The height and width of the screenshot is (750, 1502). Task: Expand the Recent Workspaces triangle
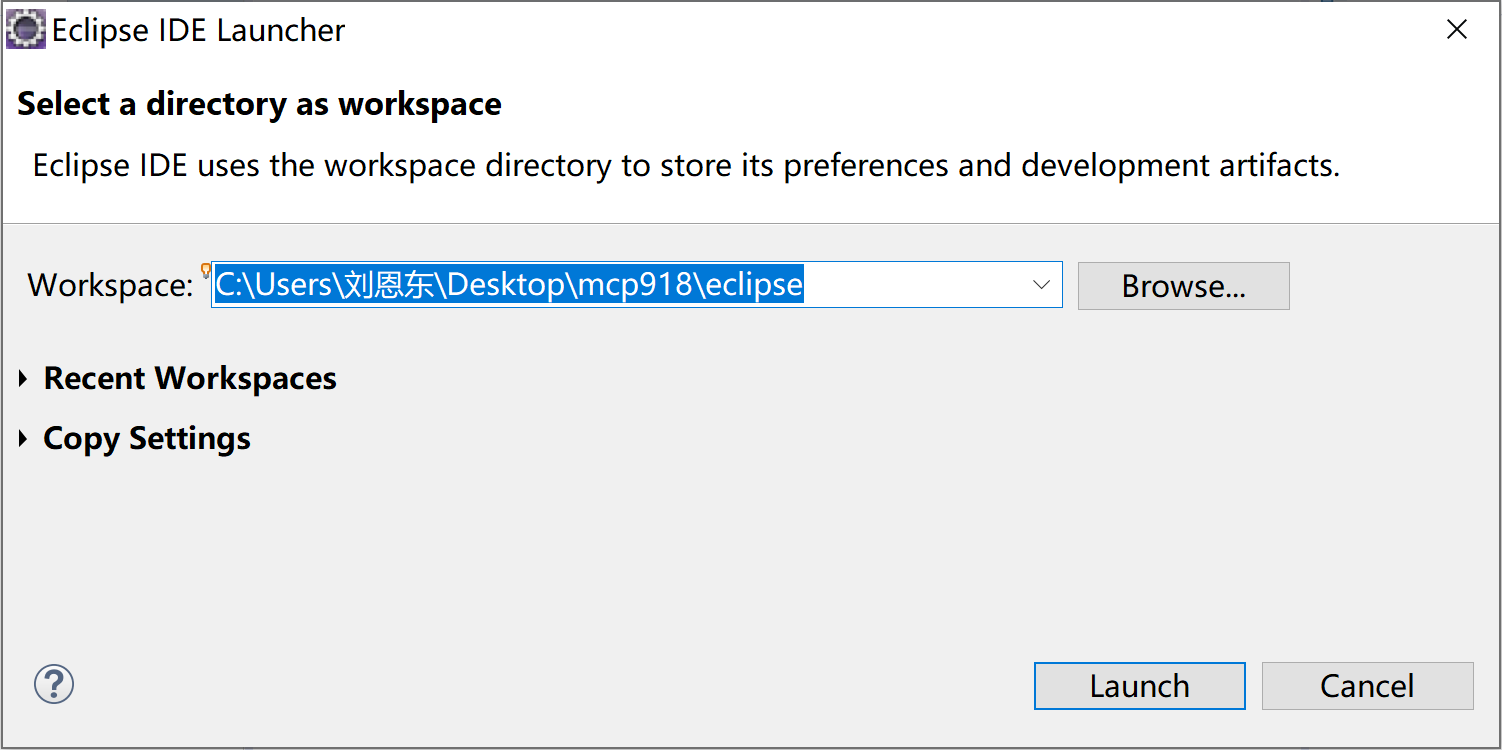(x=24, y=379)
